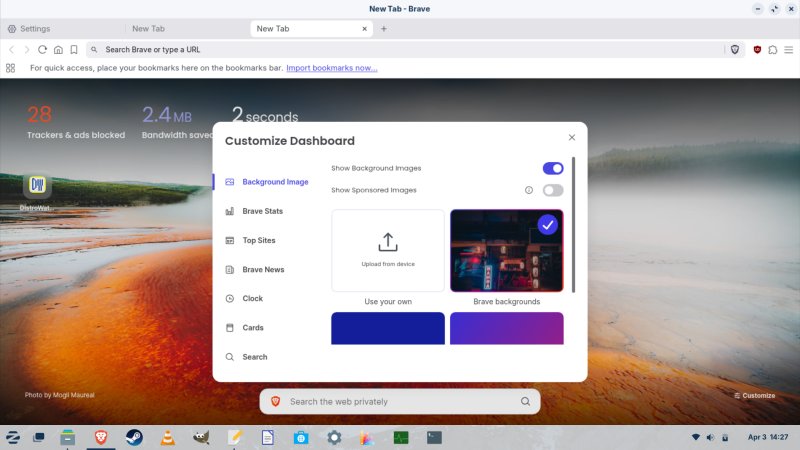Screen dimensions: 800x450
Task: Pick the purple gradient color swatch
Action: coord(507,328)
